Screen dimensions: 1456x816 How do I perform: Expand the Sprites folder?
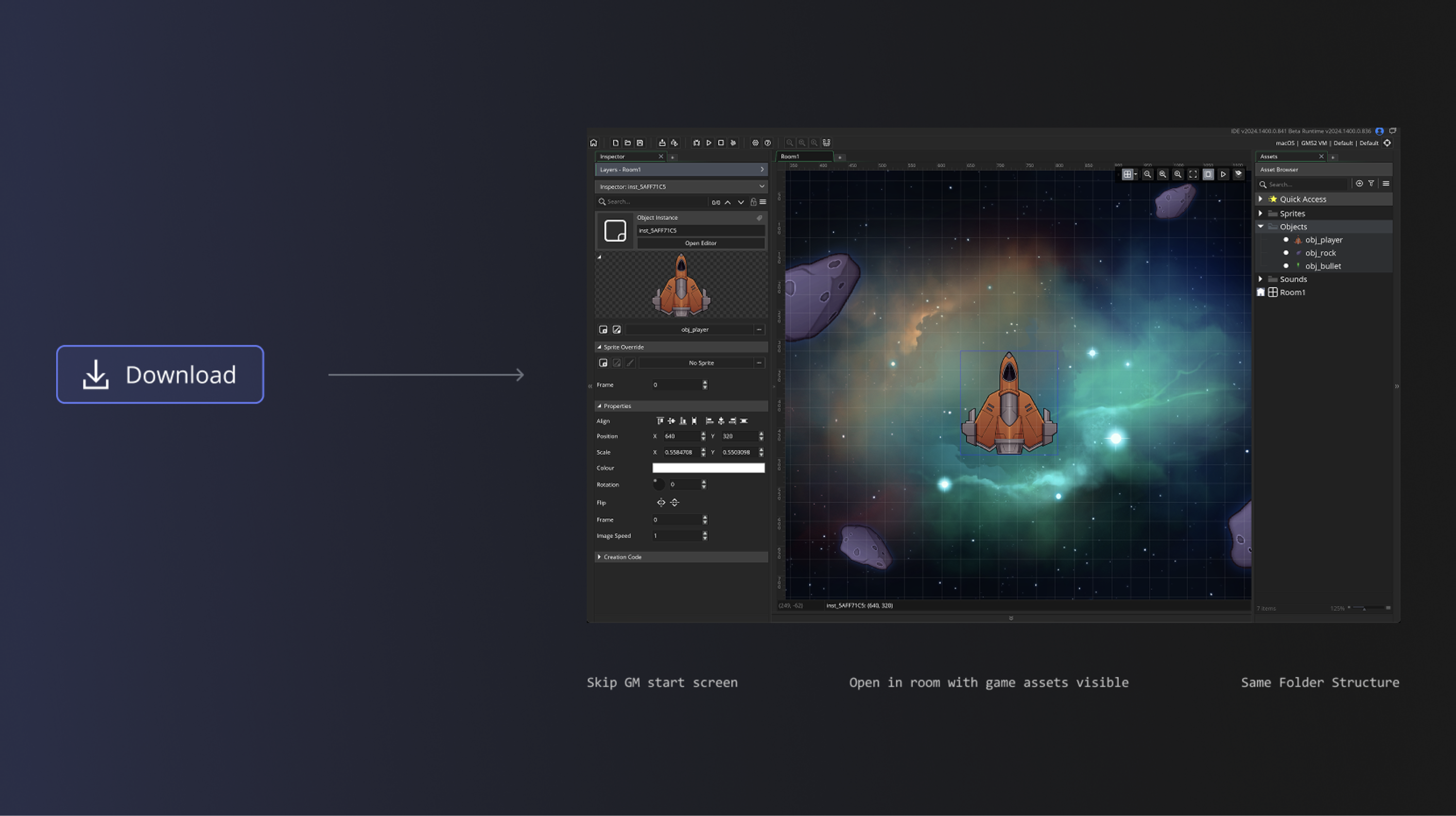click(1261, 214)
